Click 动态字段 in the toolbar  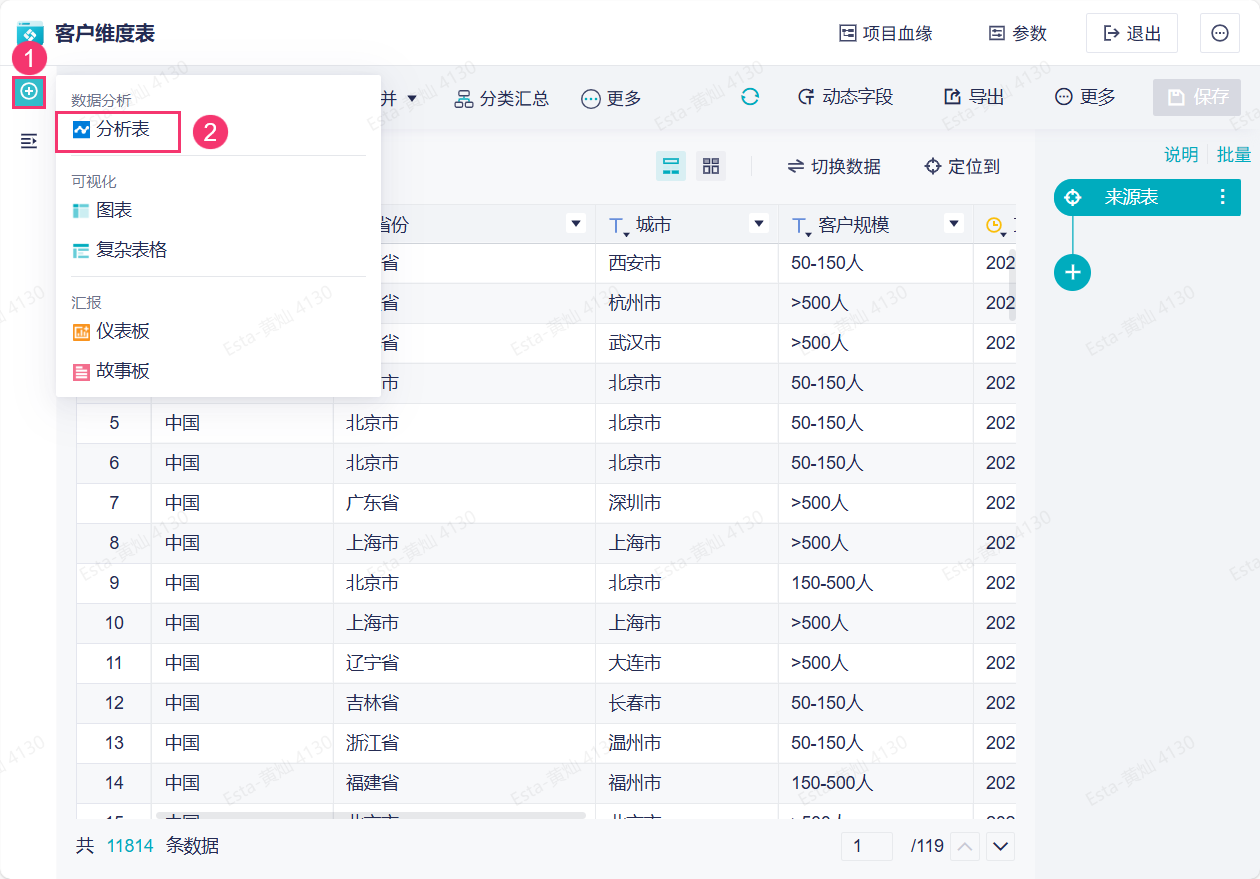tap(845, 97)
